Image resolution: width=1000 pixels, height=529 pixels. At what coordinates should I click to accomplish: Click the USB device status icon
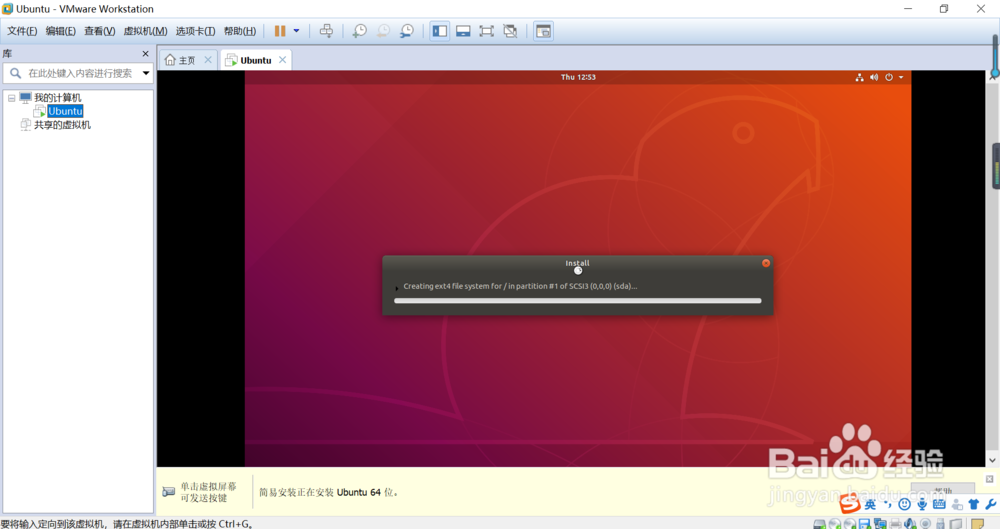pyautogui.click(x=941, y=524)
